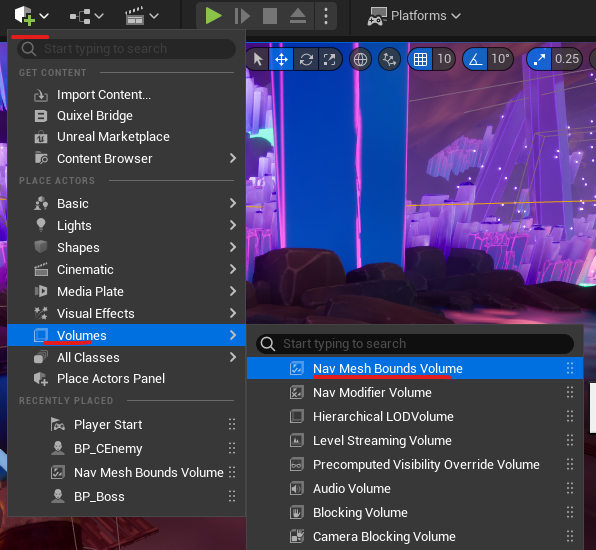
Task: Click the Level Streaming Volume icon
Action: (296, 440)
